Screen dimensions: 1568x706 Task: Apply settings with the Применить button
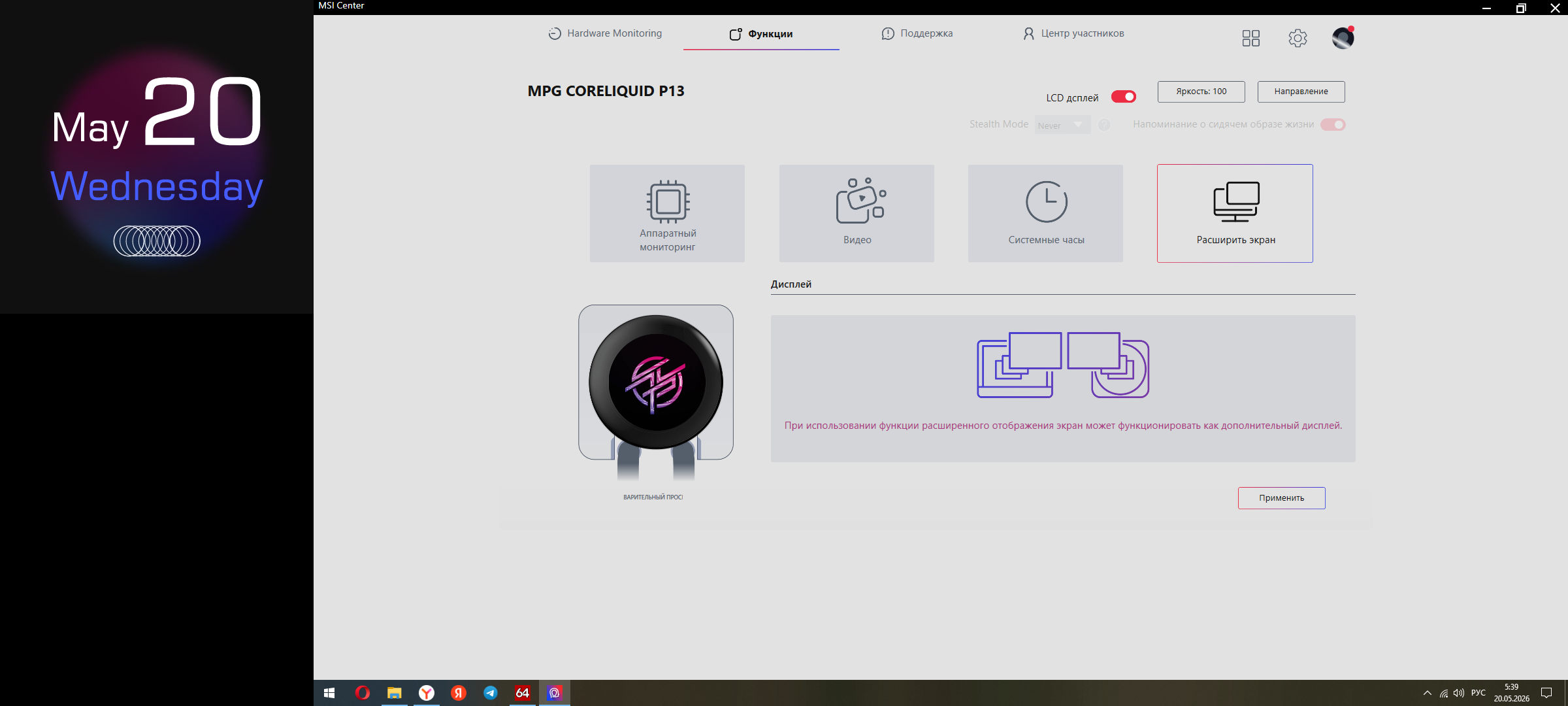1282,498
